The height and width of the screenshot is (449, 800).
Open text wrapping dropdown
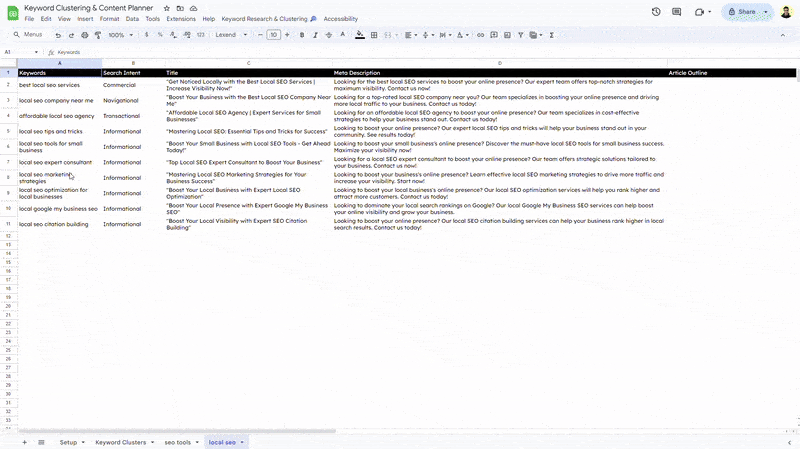click(x=445, y=35)
